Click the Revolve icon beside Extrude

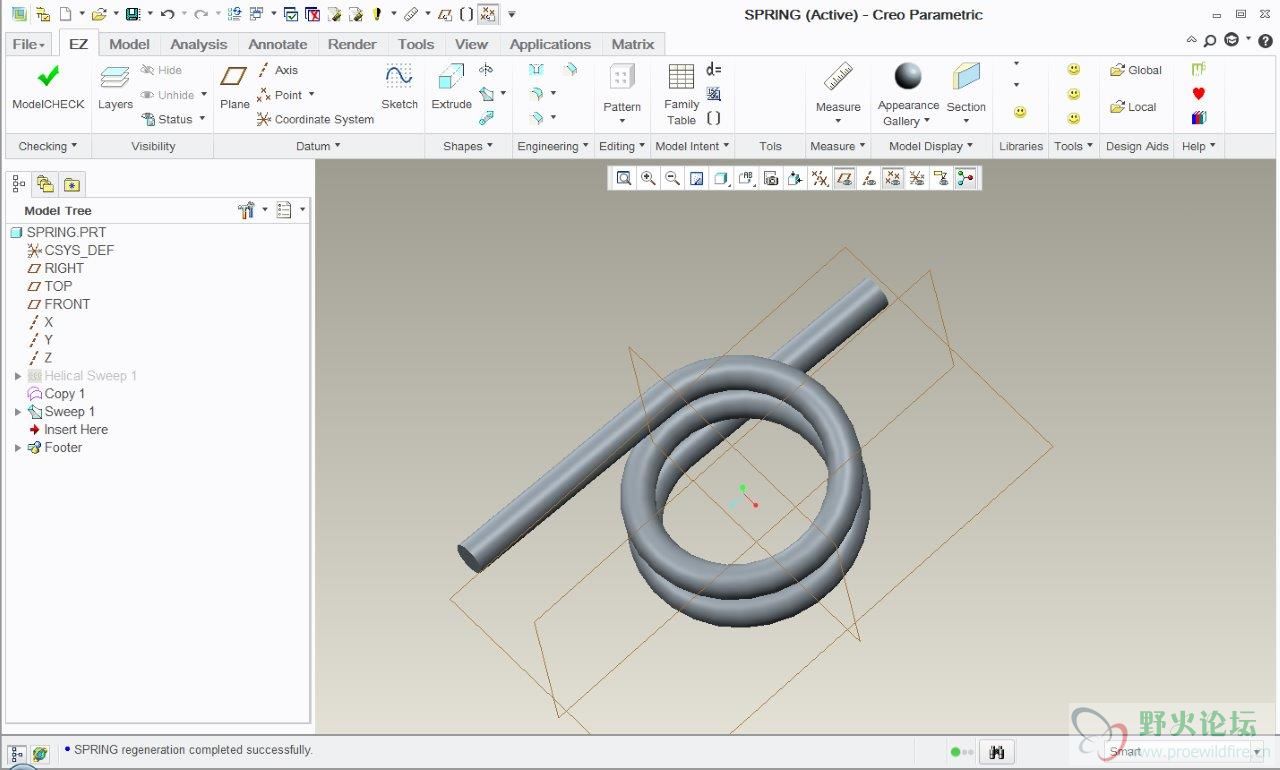point(486,70)
